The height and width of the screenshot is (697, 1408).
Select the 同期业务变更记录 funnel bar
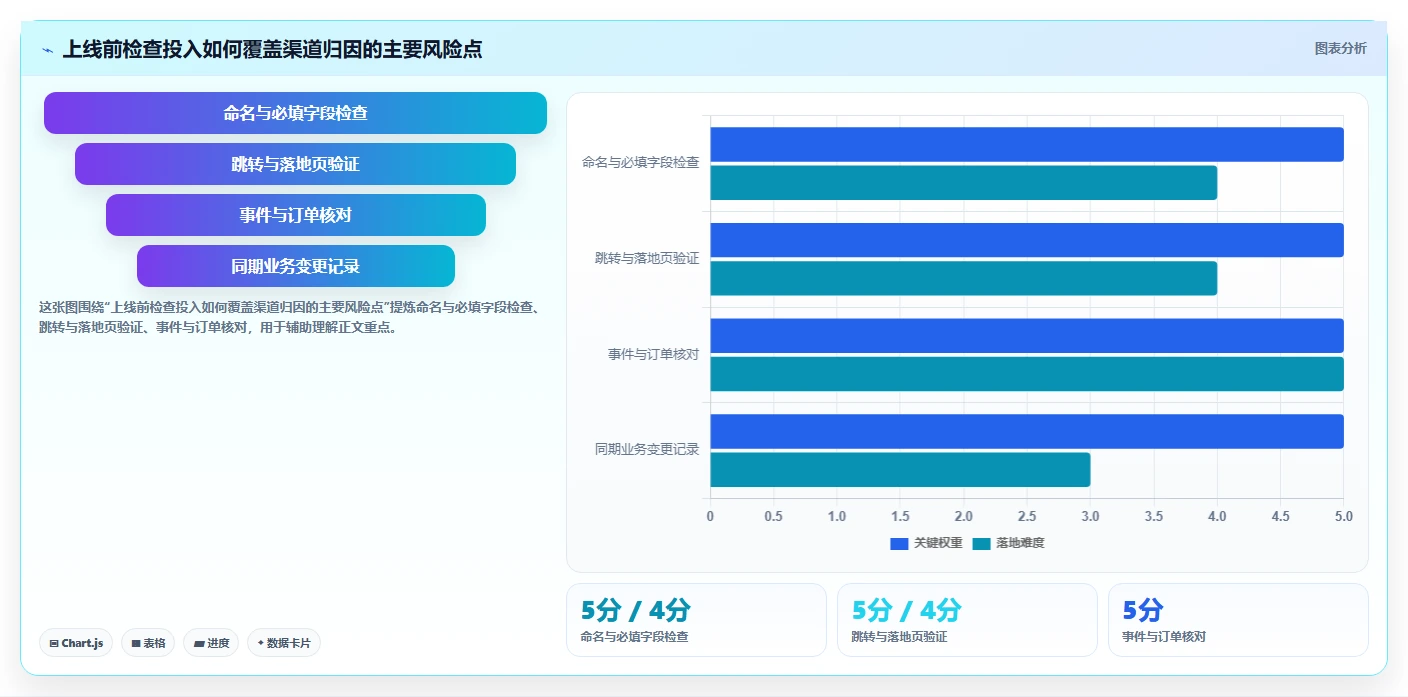tap(295, 266)
